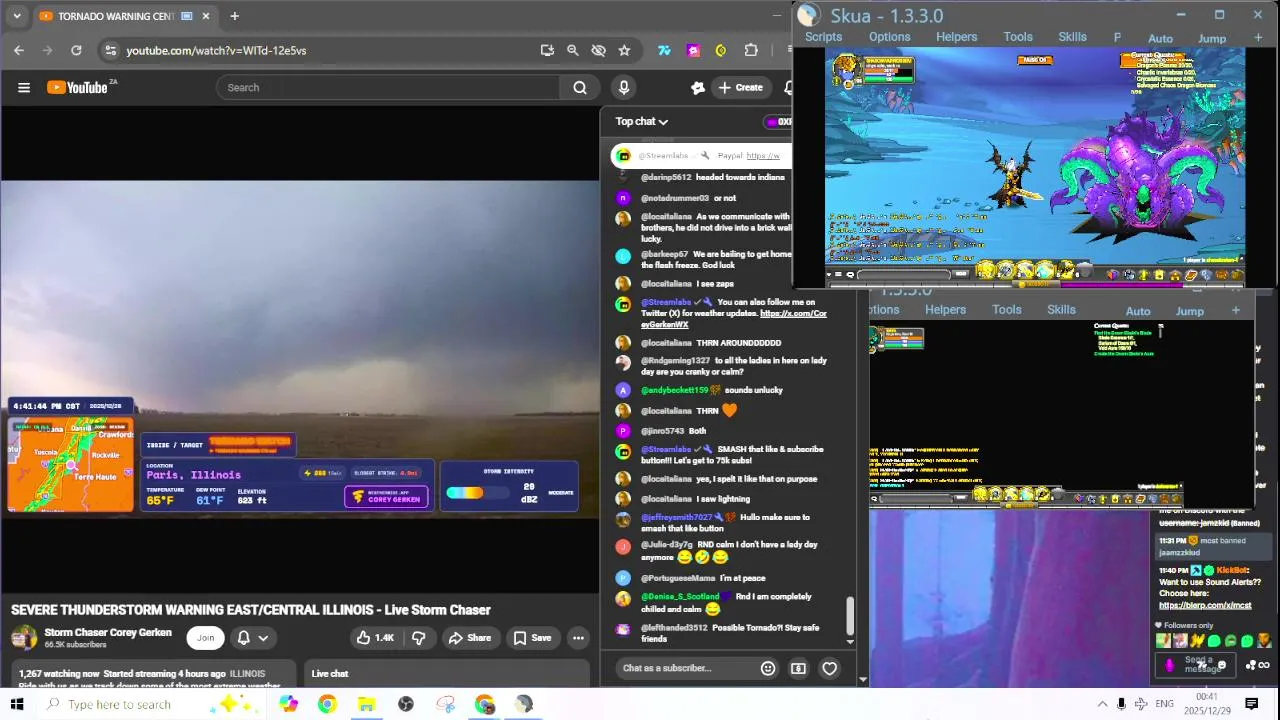Open the notification center in the taskbar

[x=1251, y=704]
